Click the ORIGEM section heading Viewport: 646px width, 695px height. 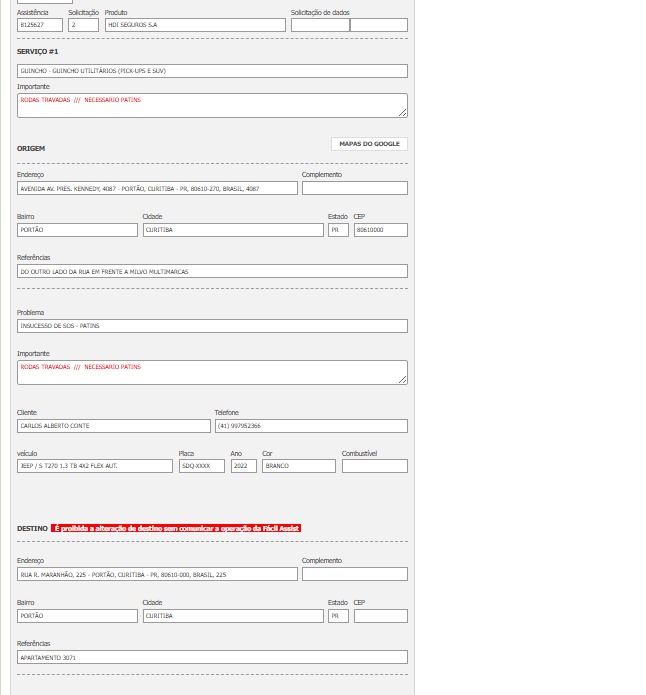click(x=31, y=148)
